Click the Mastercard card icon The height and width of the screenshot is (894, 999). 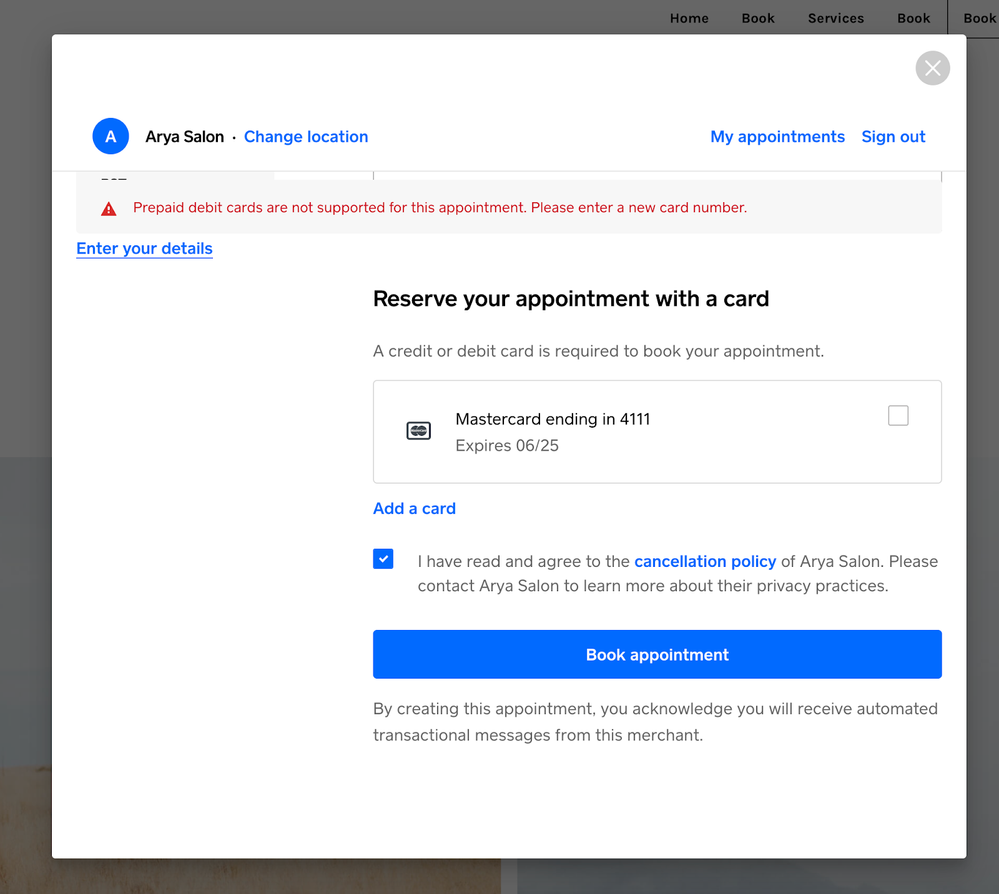[x=419, y=431]
